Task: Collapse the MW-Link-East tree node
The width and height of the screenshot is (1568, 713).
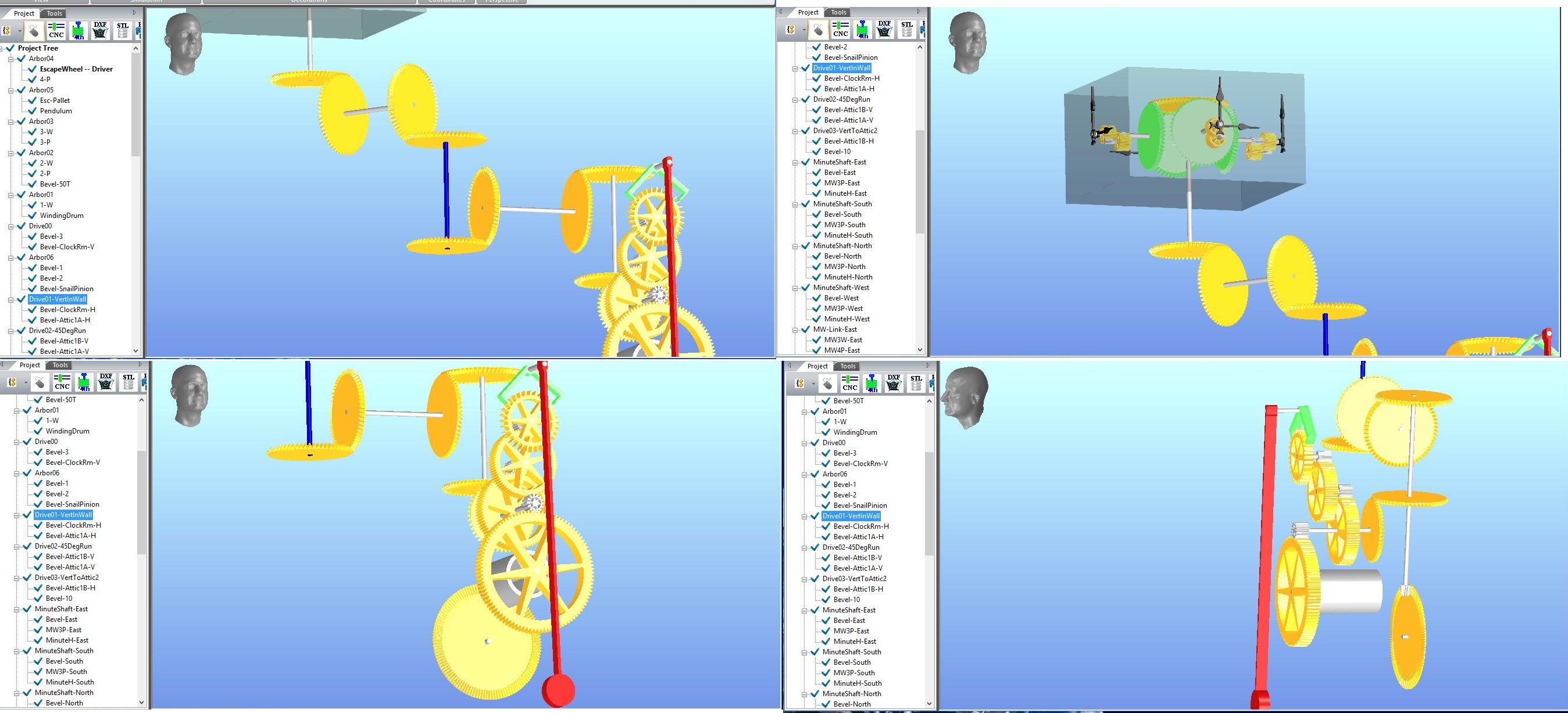Action: pos(795,329)
